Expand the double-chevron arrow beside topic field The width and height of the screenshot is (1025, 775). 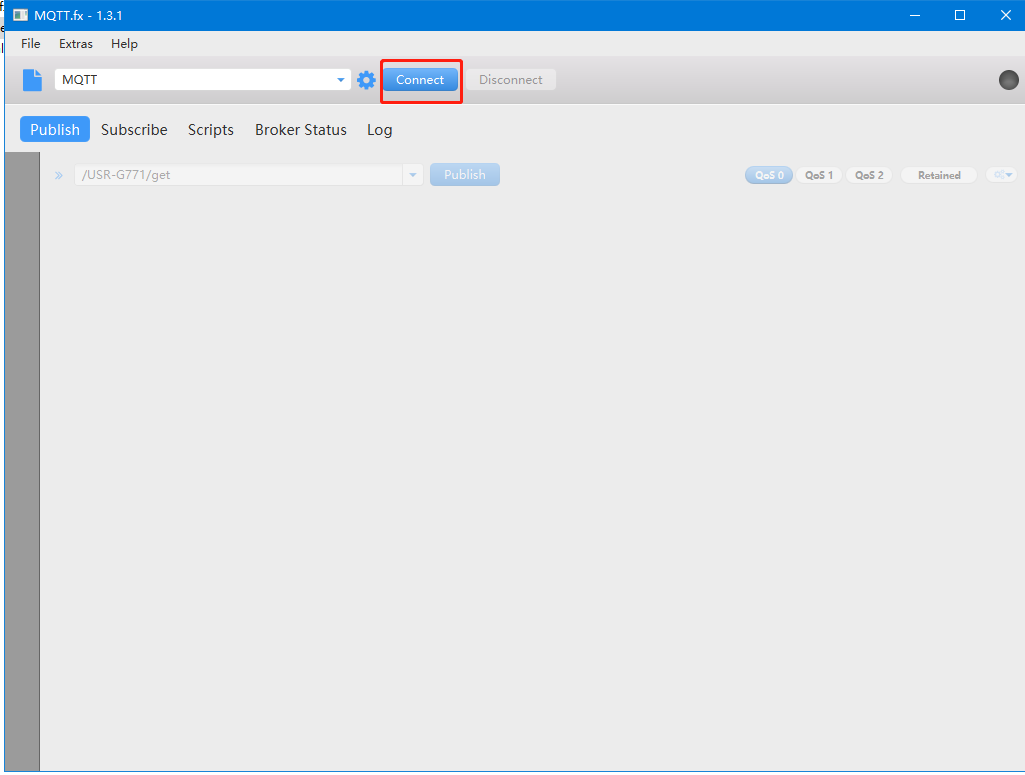[59, 175]
